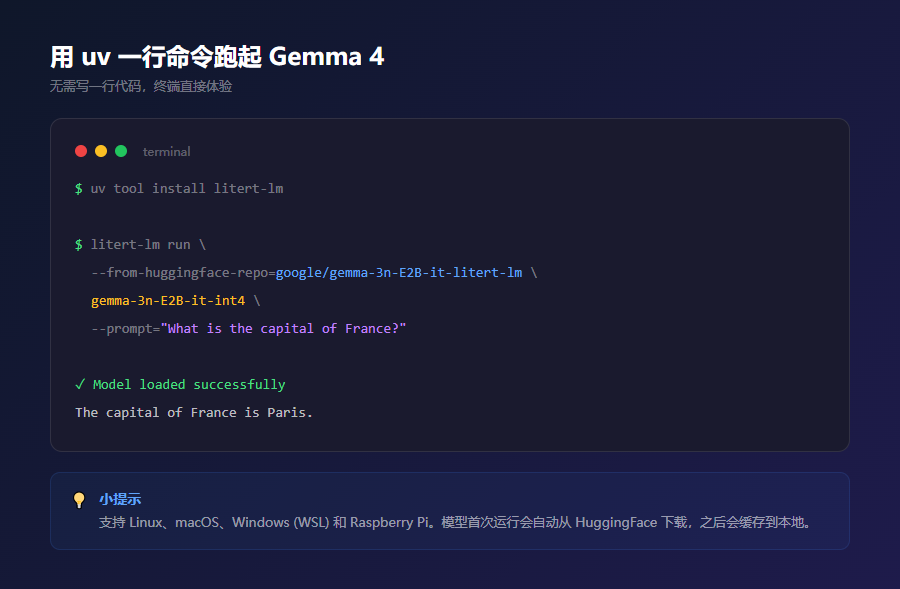The image size is (900, 589).
Task: Click the yellow minimize dot in terminal header
Action: click(101, 151)
